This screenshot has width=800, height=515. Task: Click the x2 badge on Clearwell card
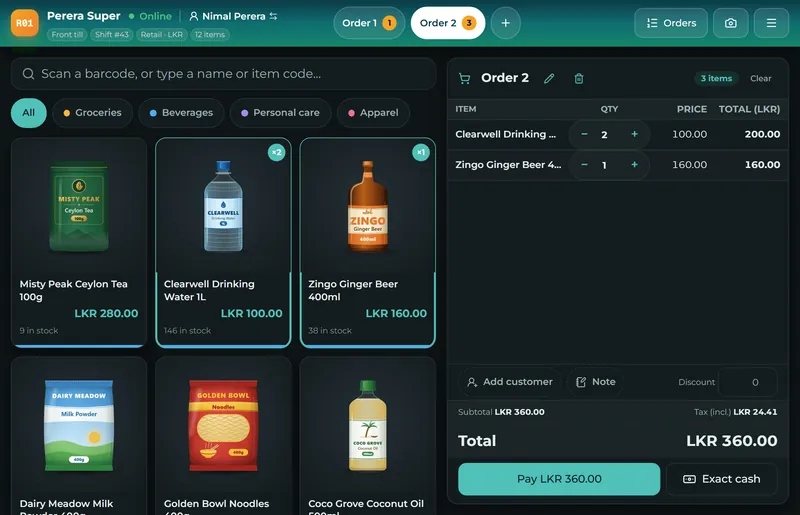(x=277, y=152)
